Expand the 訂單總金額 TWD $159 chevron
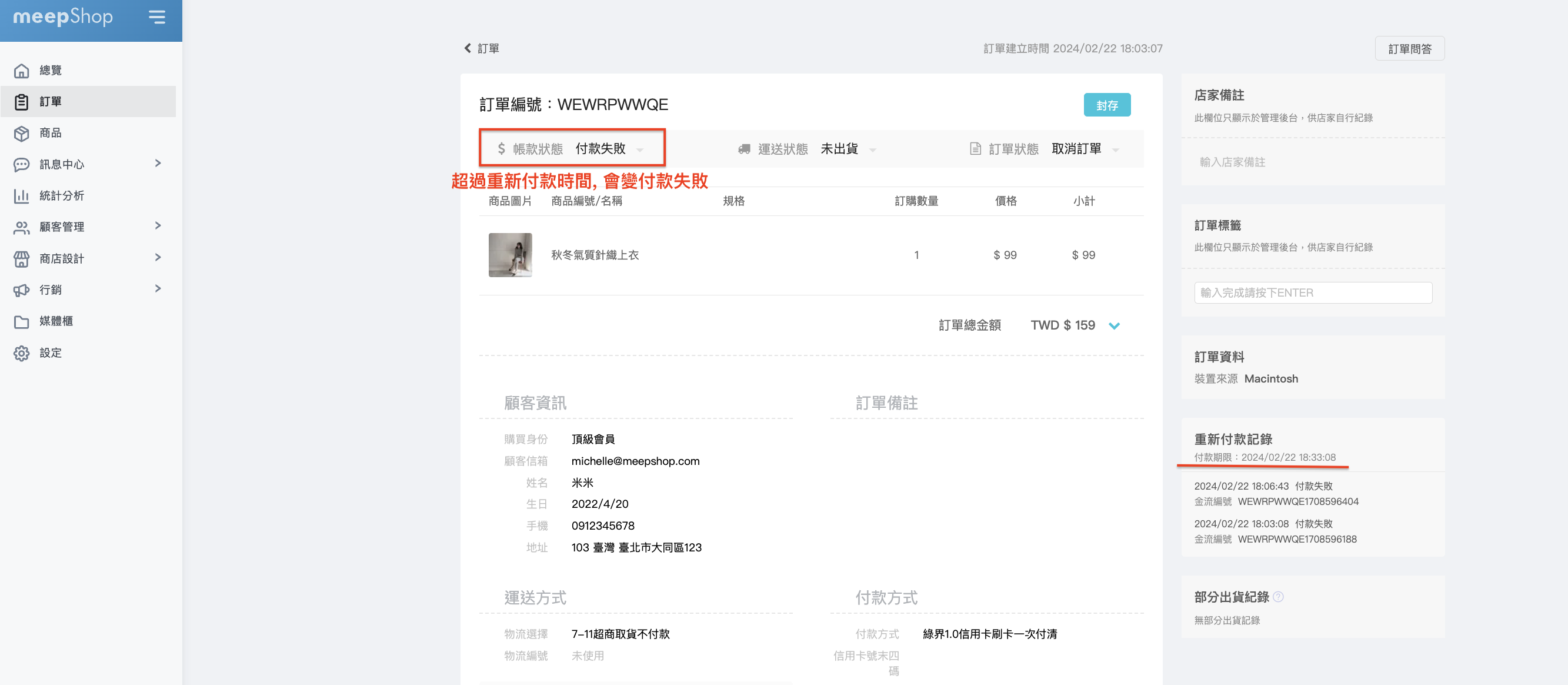Viewport: 1568px width, 685px height. coord(1114,327)
